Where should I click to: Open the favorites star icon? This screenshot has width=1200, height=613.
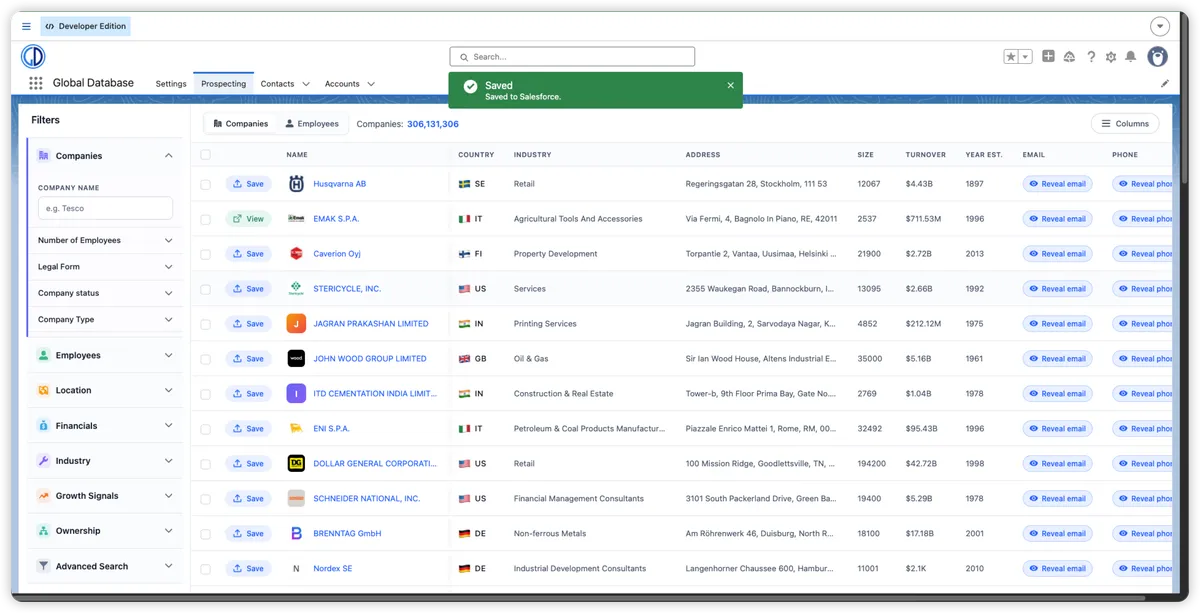pyautogui.click(x=1011, y=57)
